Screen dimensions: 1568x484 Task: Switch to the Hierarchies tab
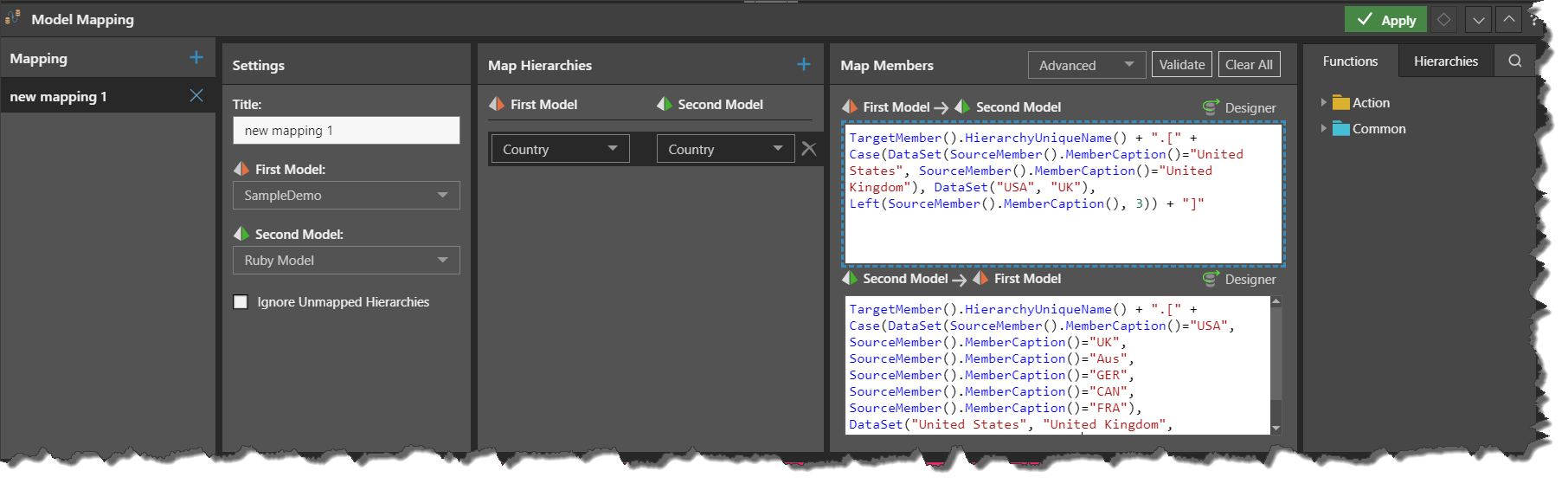click(x=1445, y=61)
